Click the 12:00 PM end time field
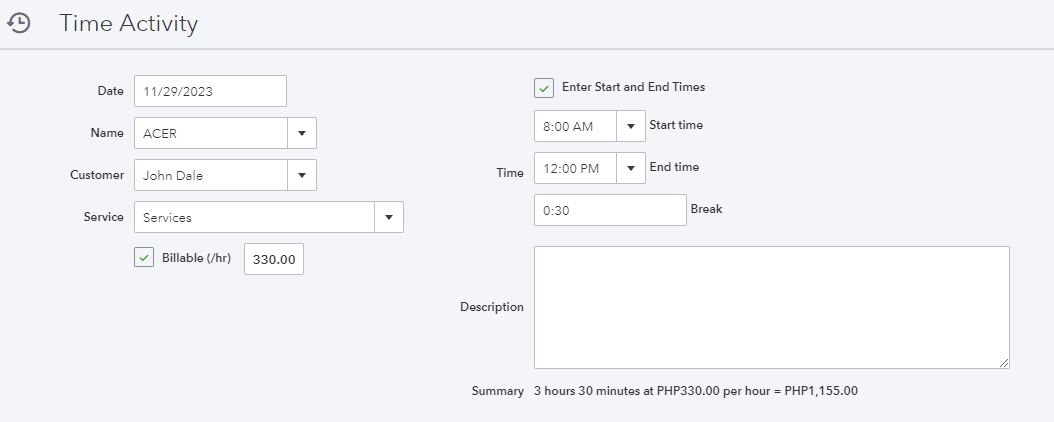The height and width of the screenshot is (422, 1054). 575,168
